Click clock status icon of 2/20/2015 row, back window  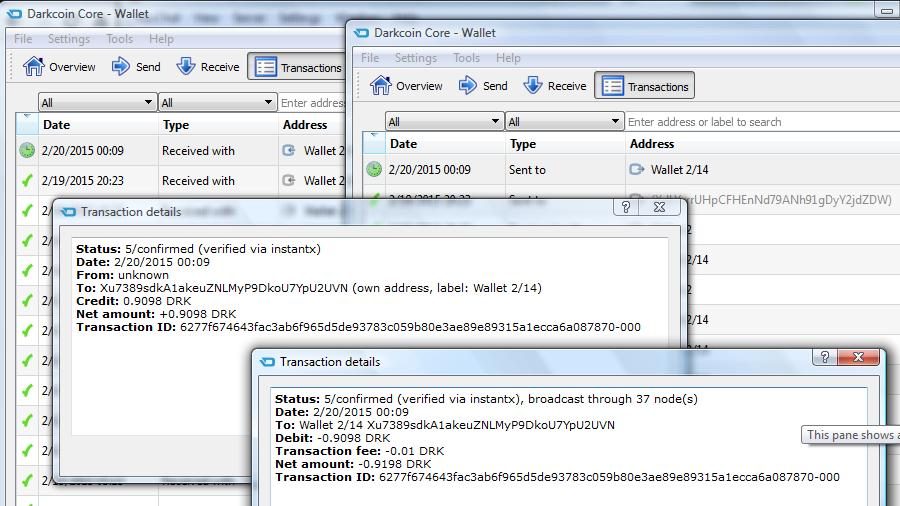(27, 150)
